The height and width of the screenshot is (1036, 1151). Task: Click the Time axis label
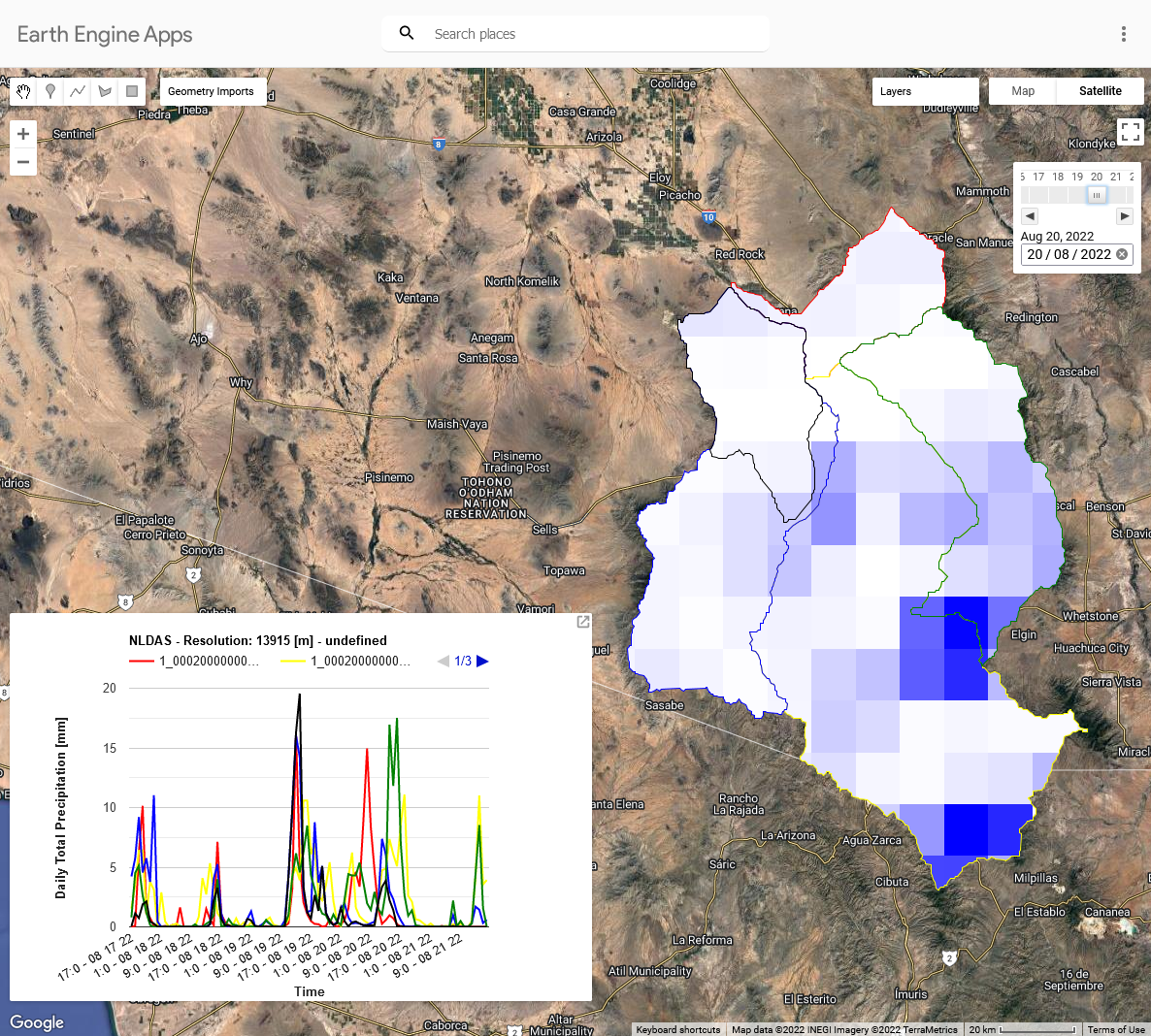(x=309, y=991)
